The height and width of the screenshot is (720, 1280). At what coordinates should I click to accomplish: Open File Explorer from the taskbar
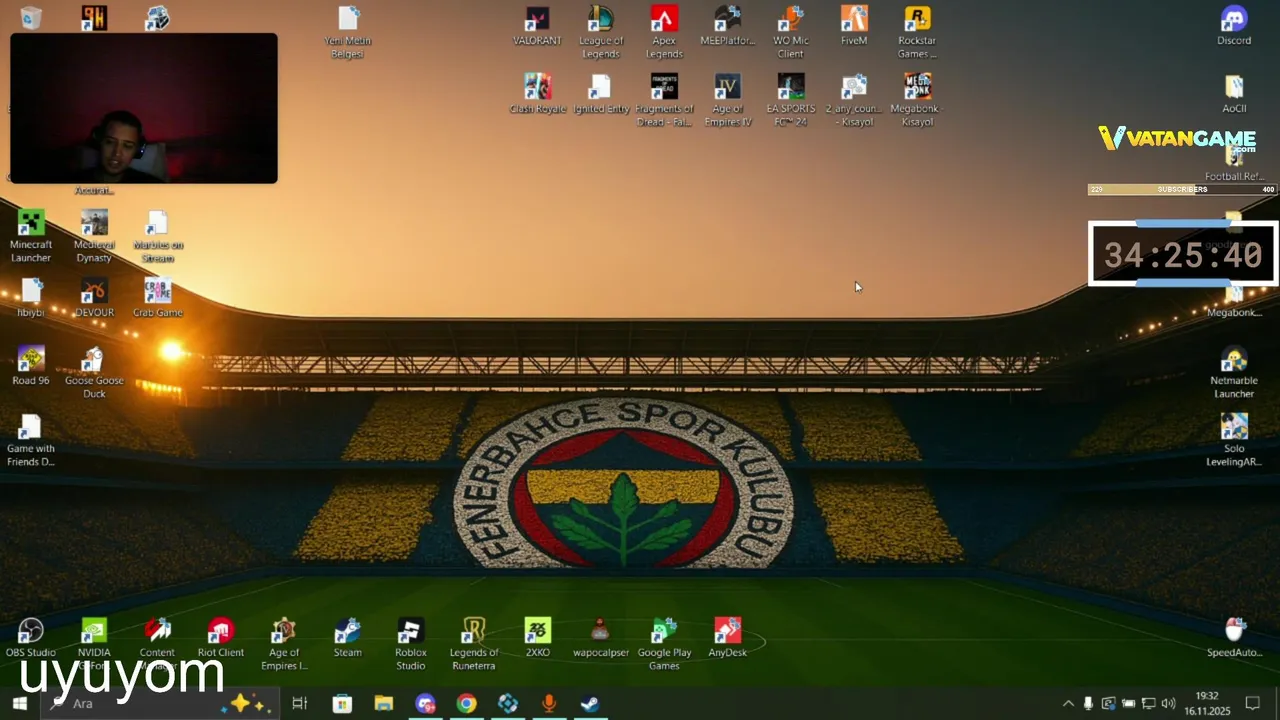(384, 703)
